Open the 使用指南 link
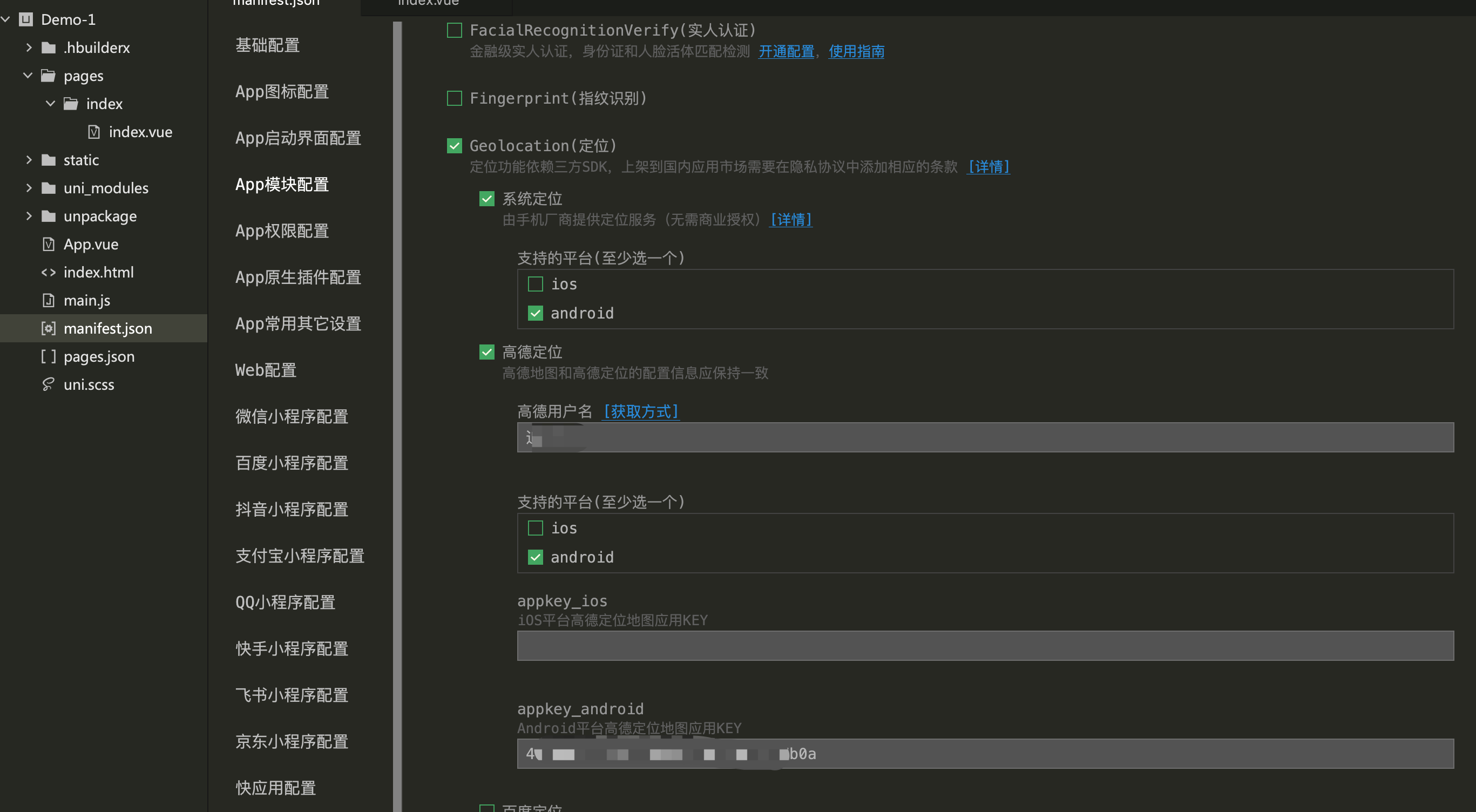1476x812 pixels. pyautogui.click(x=857, y=52)
